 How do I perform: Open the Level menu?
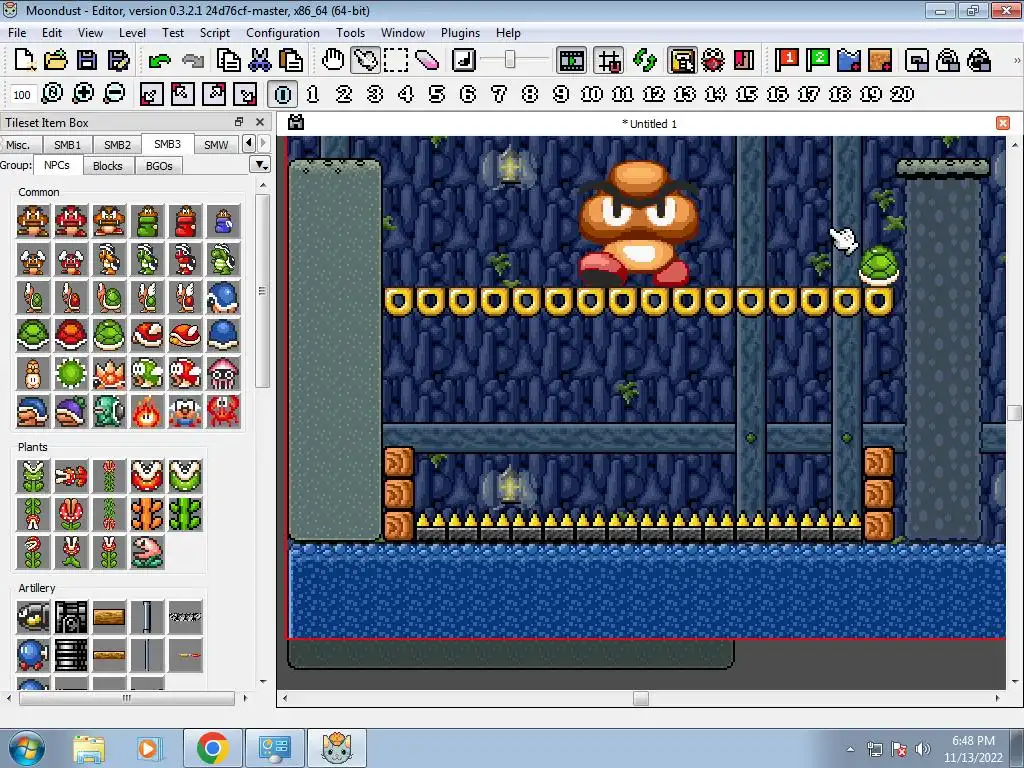[x=132, y=33]
